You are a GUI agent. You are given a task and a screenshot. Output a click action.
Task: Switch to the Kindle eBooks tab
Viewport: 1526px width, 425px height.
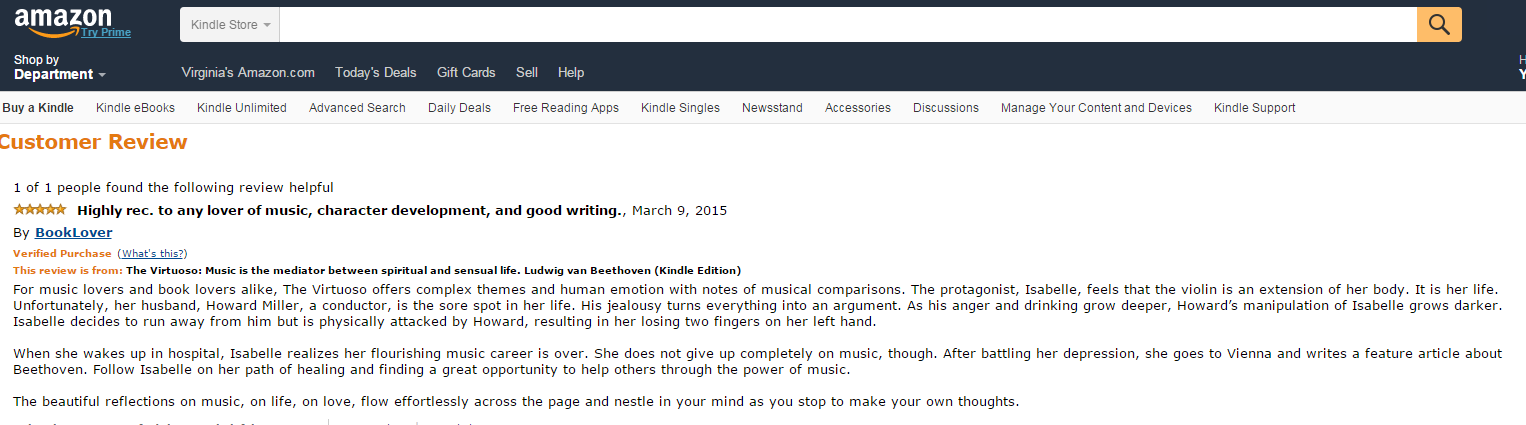tap(135, 108)
